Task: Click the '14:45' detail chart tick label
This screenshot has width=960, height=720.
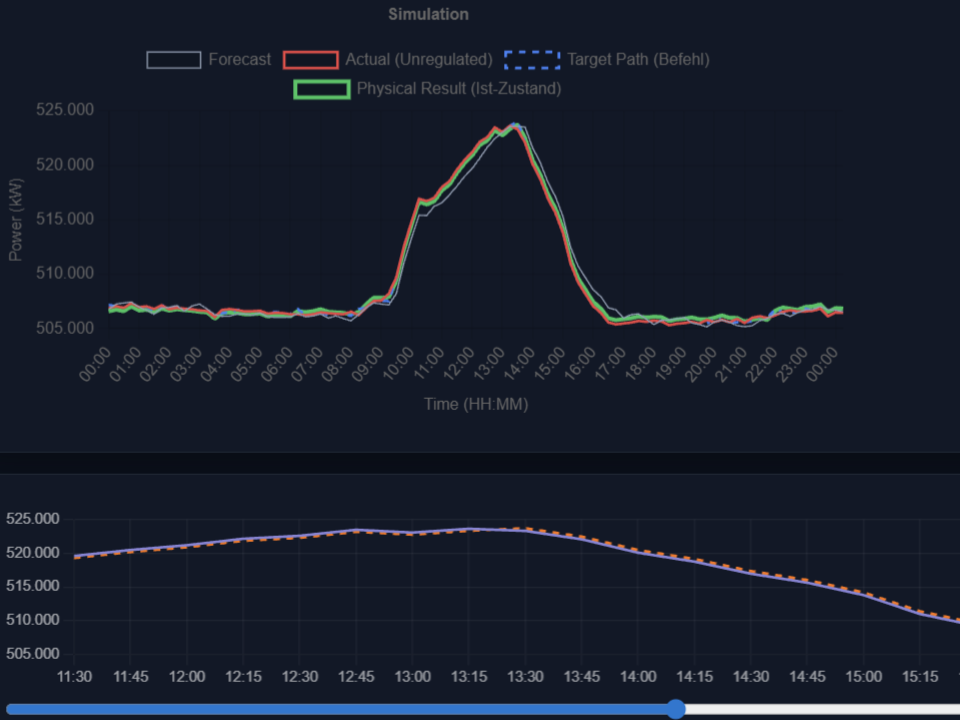Action: (807, 677)
